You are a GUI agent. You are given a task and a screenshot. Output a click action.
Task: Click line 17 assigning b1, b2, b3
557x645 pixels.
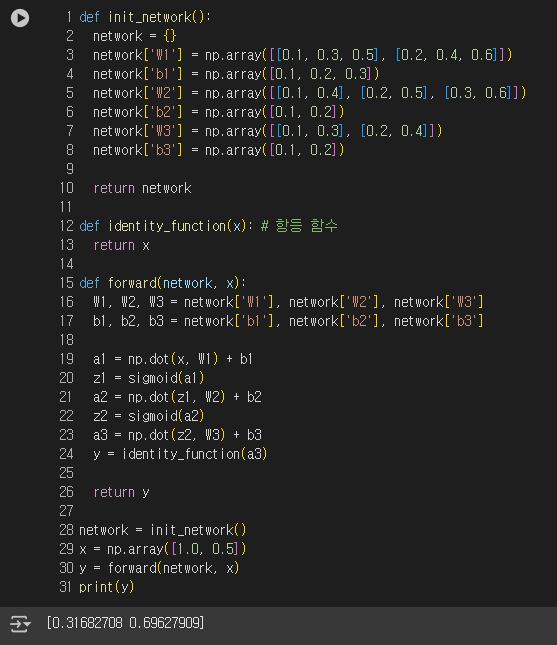pos(288,321)
